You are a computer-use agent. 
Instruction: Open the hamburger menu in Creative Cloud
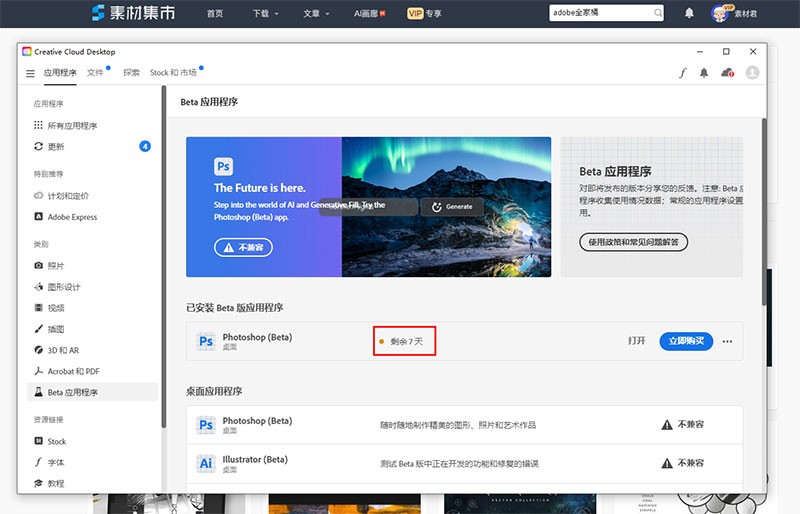(31, 74)
